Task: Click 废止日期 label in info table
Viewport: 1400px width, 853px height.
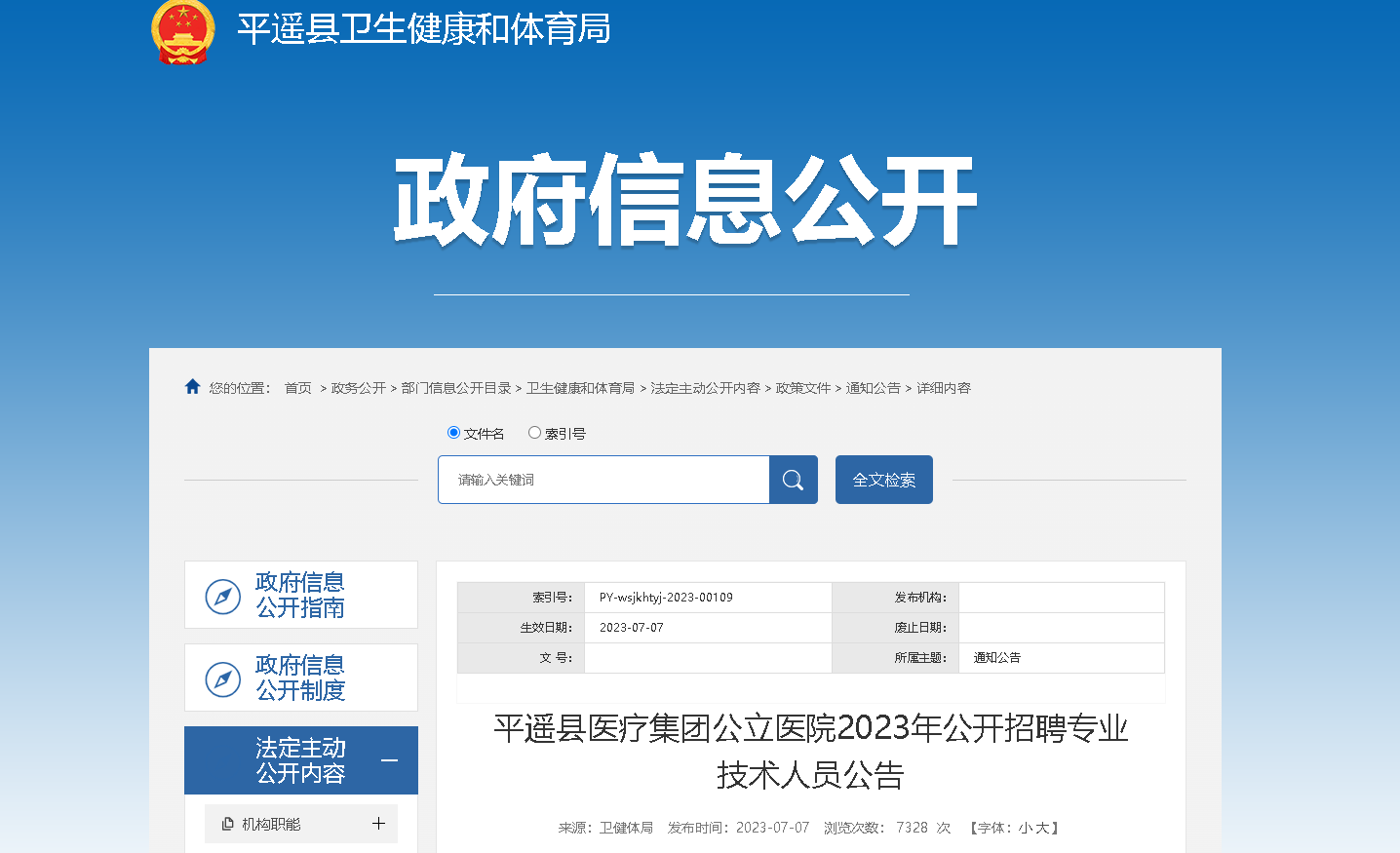Action: point(920,628)
